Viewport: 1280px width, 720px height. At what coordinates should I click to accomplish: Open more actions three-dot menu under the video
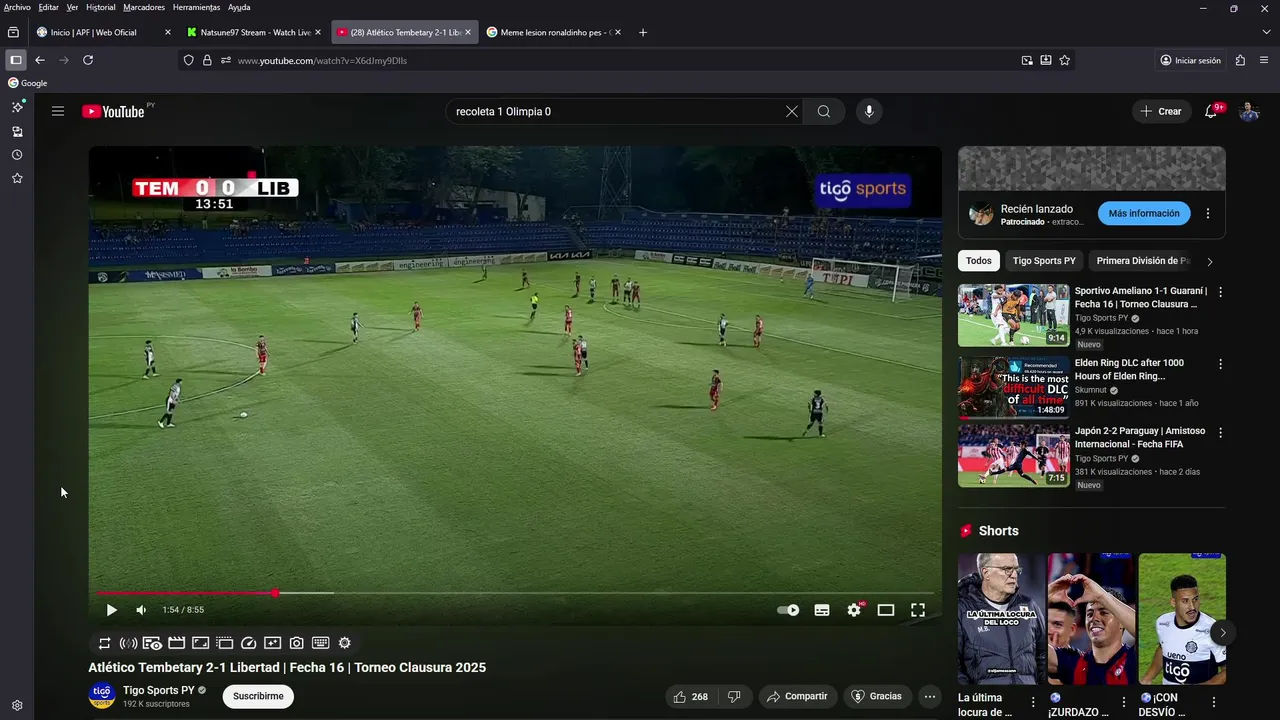930,696
